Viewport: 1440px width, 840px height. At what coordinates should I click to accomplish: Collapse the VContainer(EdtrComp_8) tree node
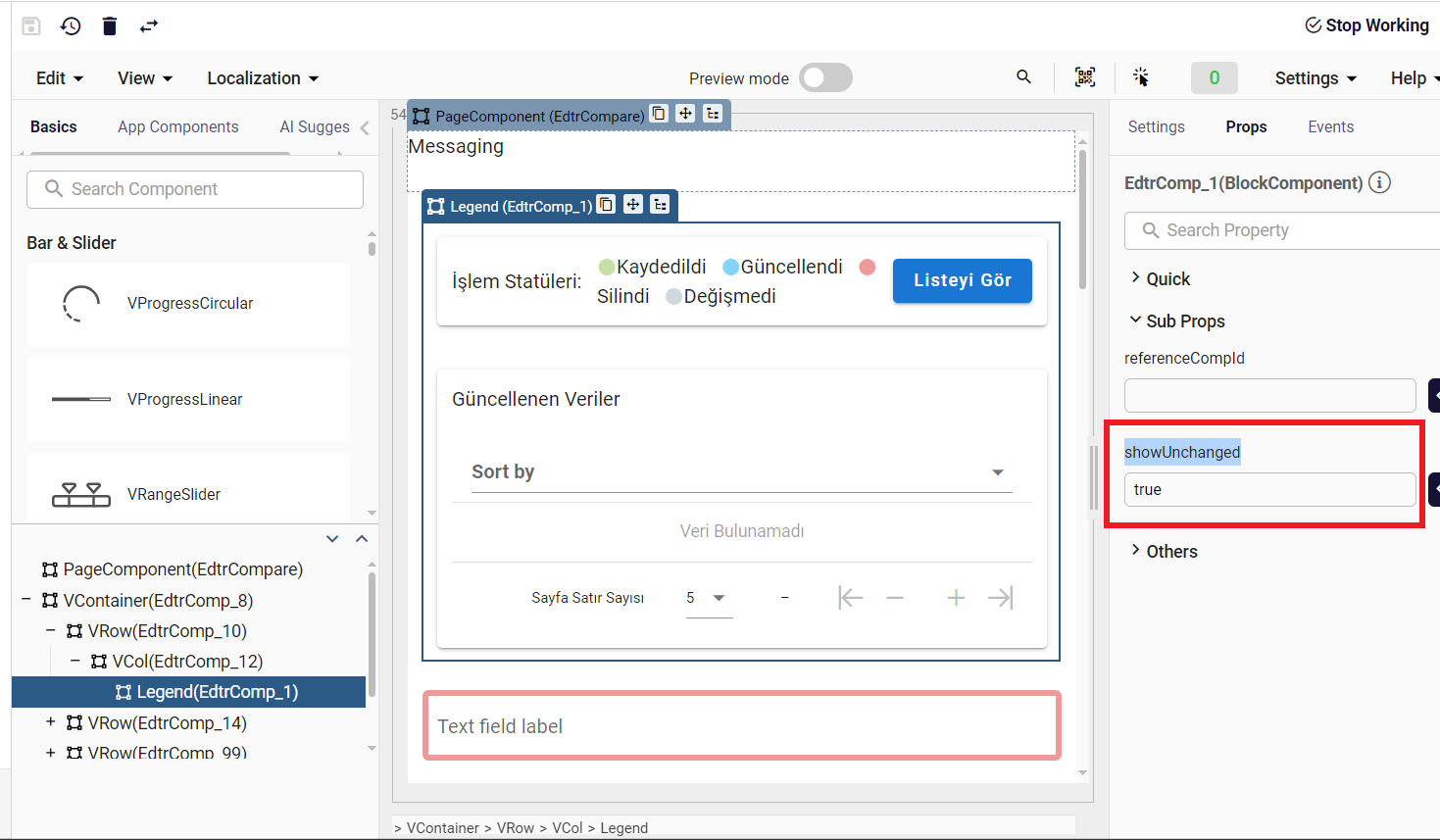[26, 600]
